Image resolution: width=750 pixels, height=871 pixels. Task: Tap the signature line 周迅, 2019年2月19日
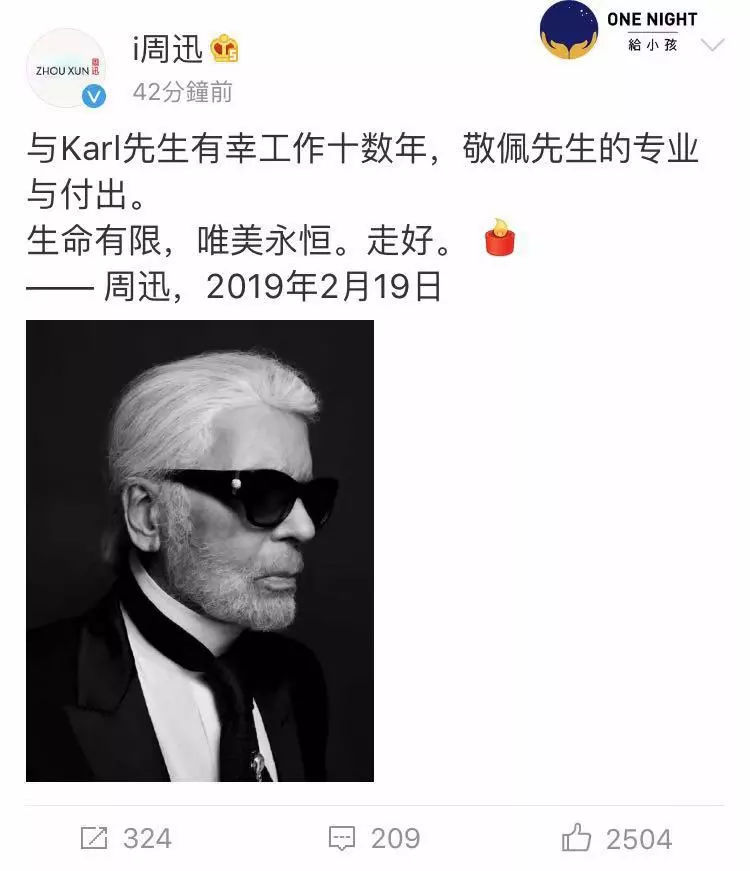pyautogui.click(x=234, y=287)
